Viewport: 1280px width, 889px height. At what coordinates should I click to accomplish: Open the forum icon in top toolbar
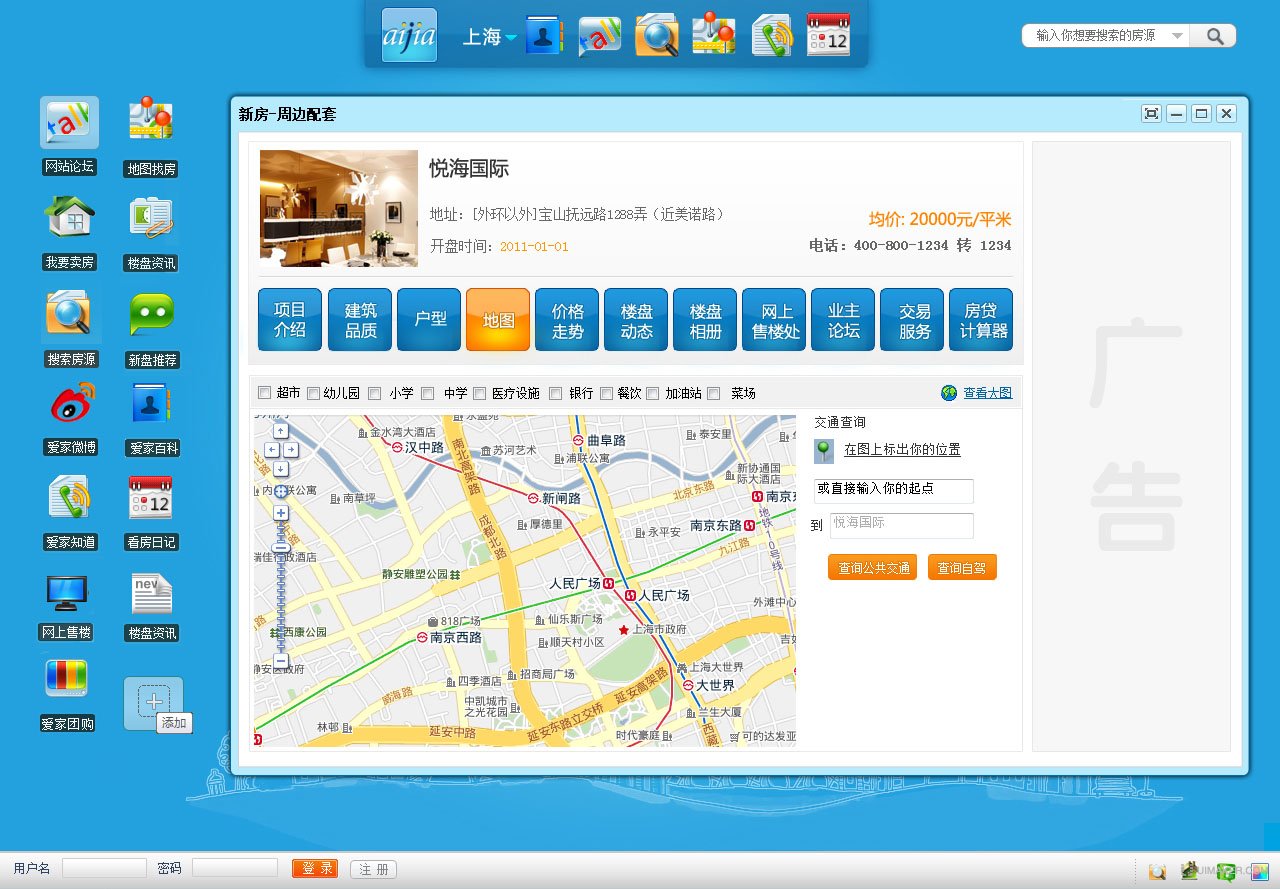coord(600,35)
